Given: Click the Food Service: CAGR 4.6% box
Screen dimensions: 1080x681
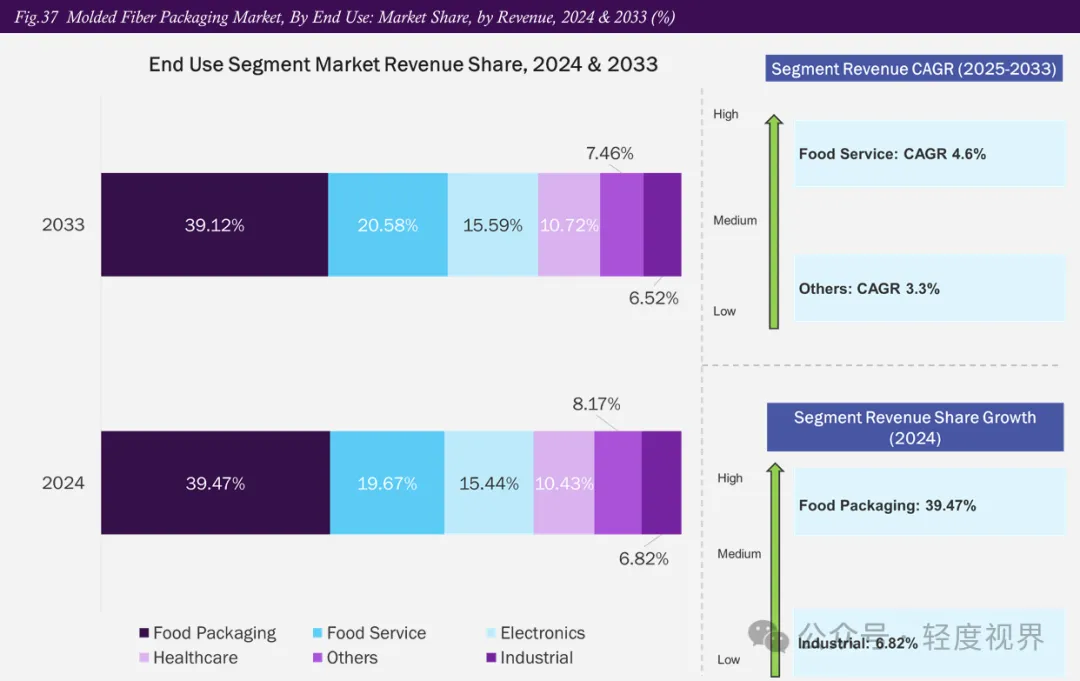Looking at the screenshot, I should tap(930, 154).
